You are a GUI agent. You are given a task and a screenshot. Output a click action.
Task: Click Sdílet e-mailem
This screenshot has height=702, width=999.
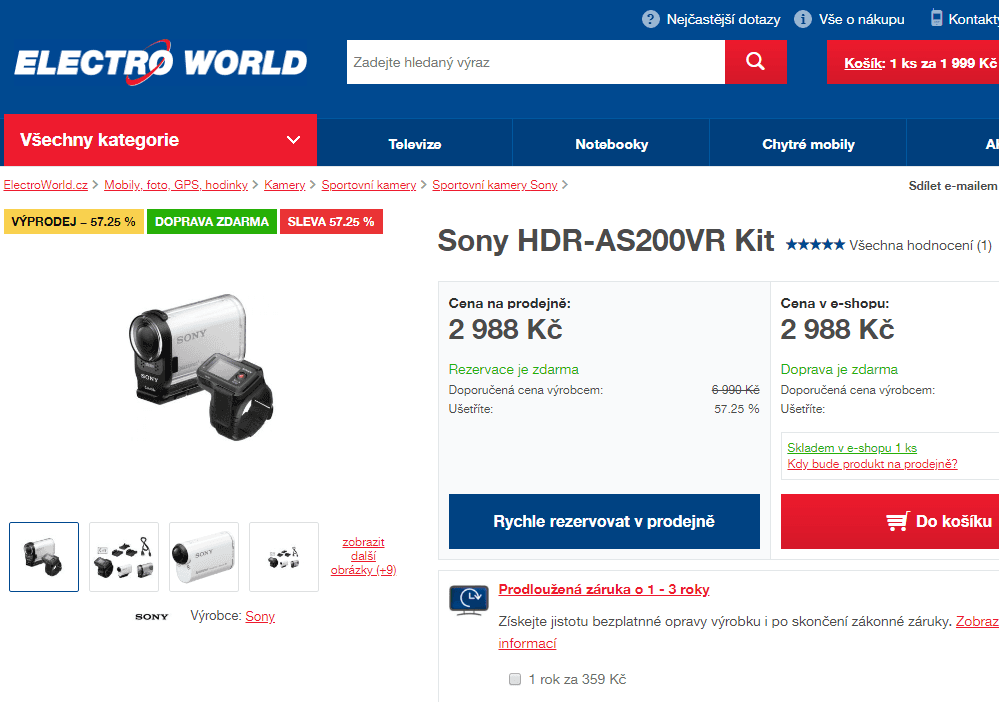click(953, 186)
